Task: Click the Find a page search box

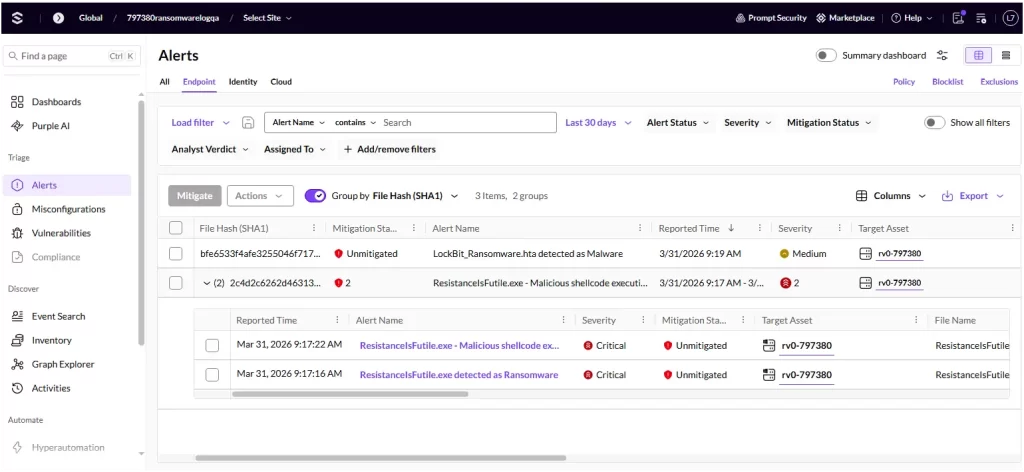Action: [x=72, y=56]
